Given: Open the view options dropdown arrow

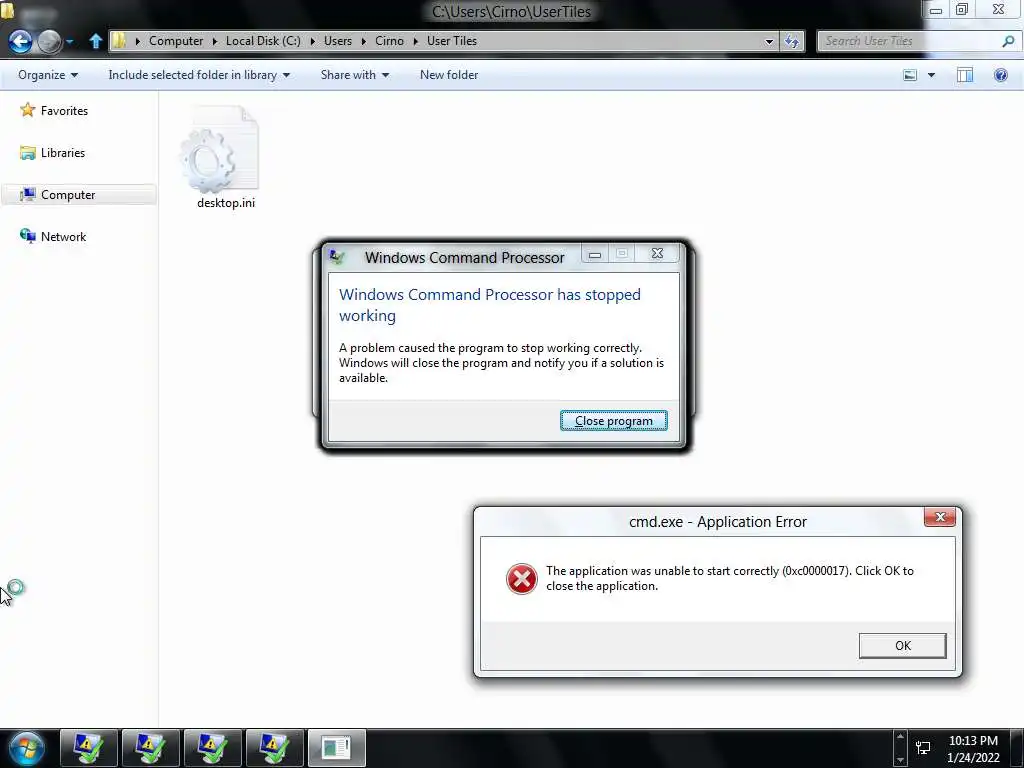Looking at the screenshot, I should pyautogui.click(x=931, y=75).
